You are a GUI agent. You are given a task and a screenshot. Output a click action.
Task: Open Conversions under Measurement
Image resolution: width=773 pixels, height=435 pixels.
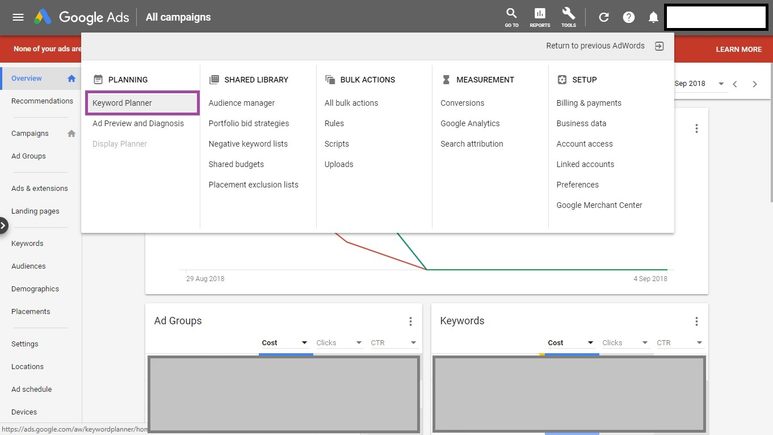[462, 103]
